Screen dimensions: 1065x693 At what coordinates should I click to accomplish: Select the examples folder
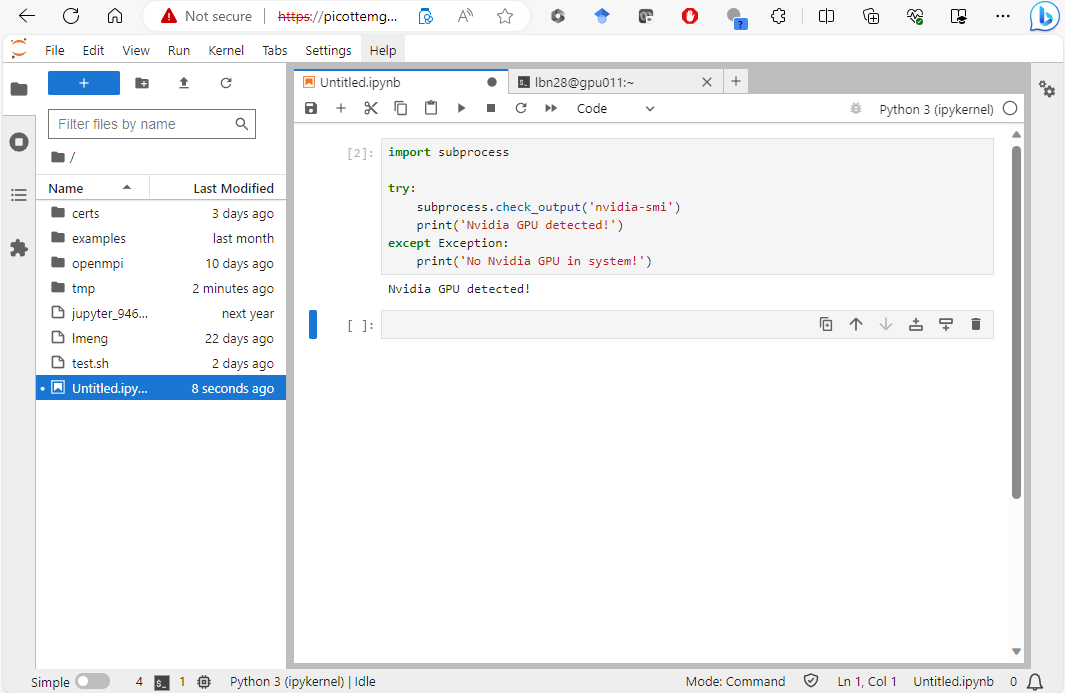(x=161, y=238)
